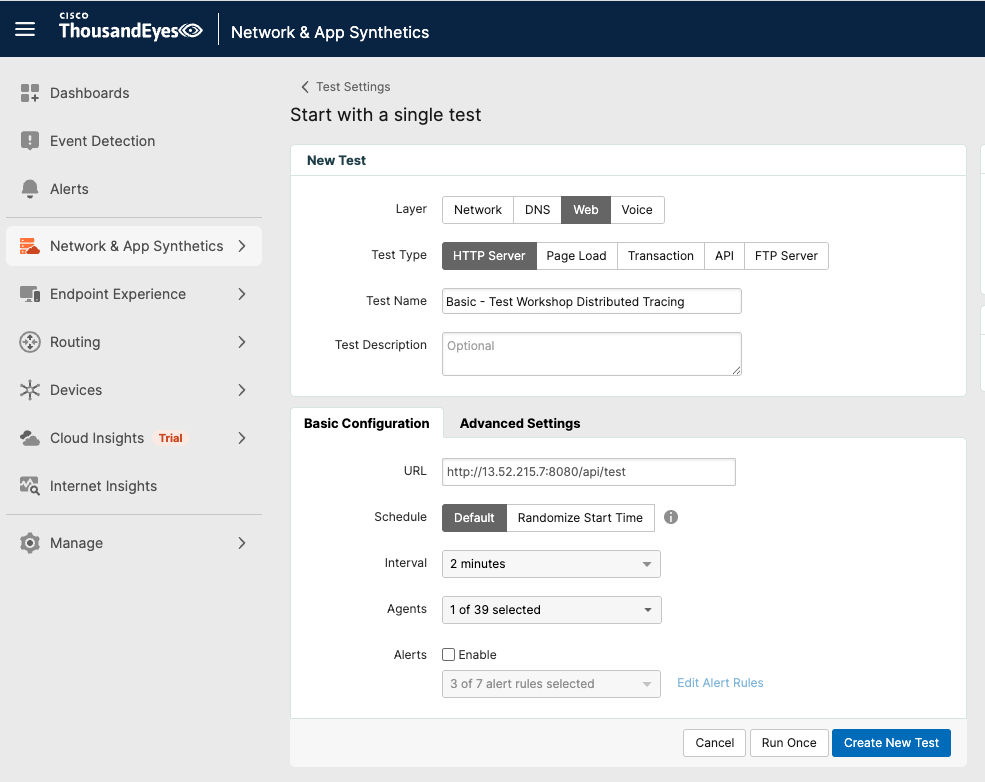Switch to Basic Configuration tab
The height and width of the screenshot is (782, 985).
point(367,423)
